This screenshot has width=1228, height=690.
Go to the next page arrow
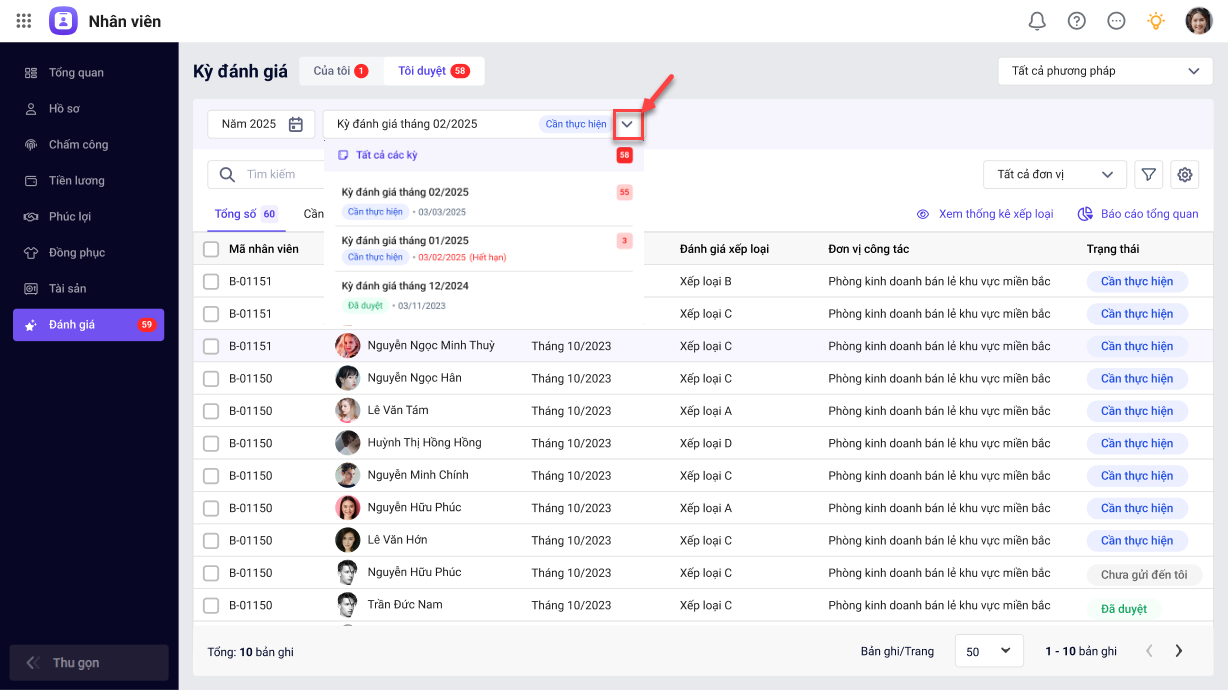(1179, 651)
